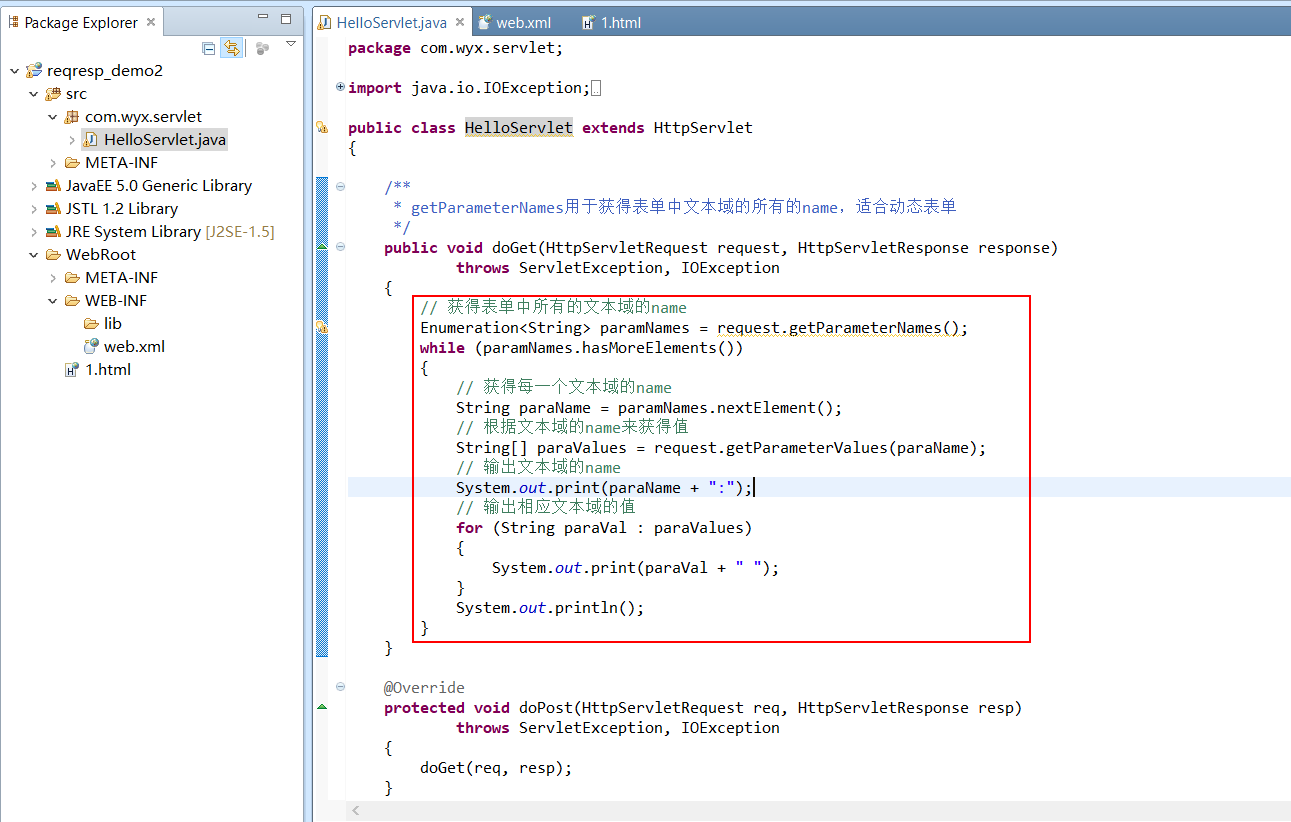The width and height of the screenshot is (1291, 822).
Task: Switch to the HelloServlet.java editor tab
Action: tap(392, 22)
